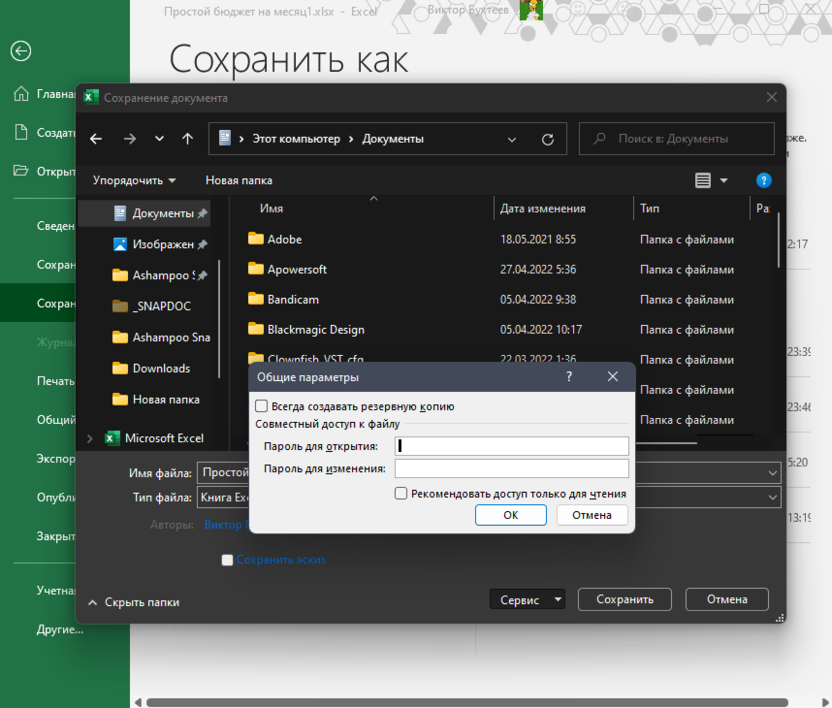Click the question mark in Общие параметры
Screen dimensions: 832x708
click(569, 377)
